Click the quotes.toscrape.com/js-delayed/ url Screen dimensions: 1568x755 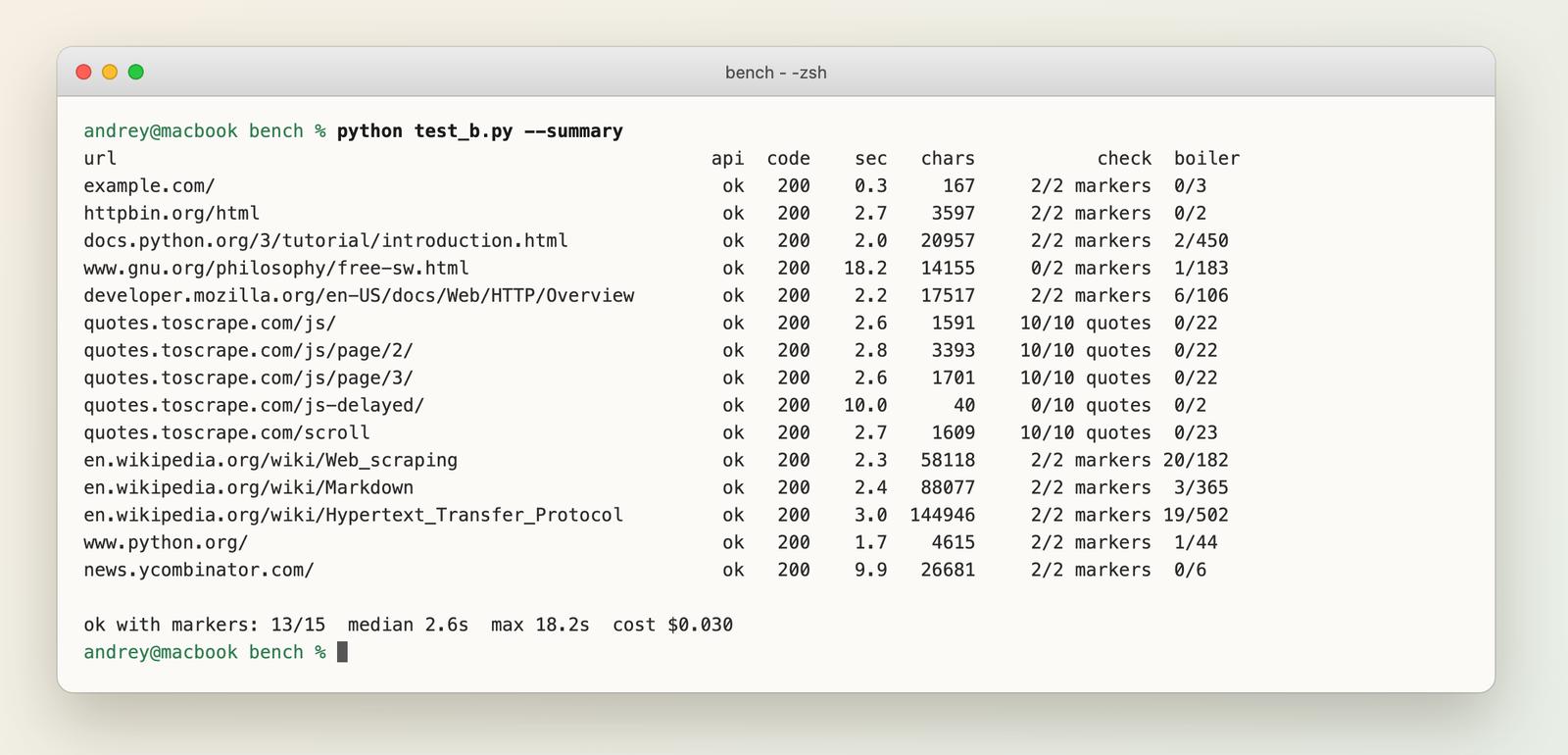click(x=254, y=406)
